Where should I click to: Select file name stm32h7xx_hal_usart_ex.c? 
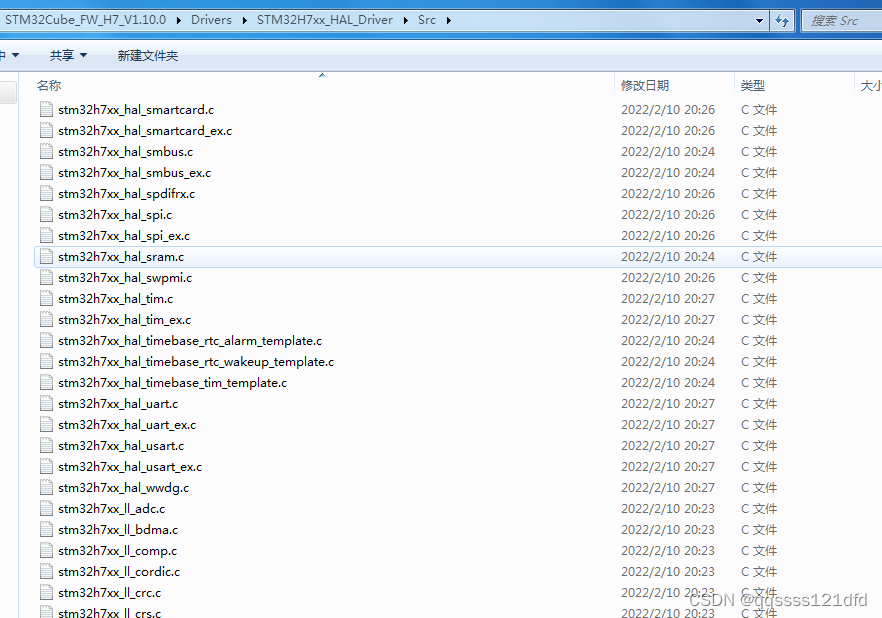tap(130, 467)
